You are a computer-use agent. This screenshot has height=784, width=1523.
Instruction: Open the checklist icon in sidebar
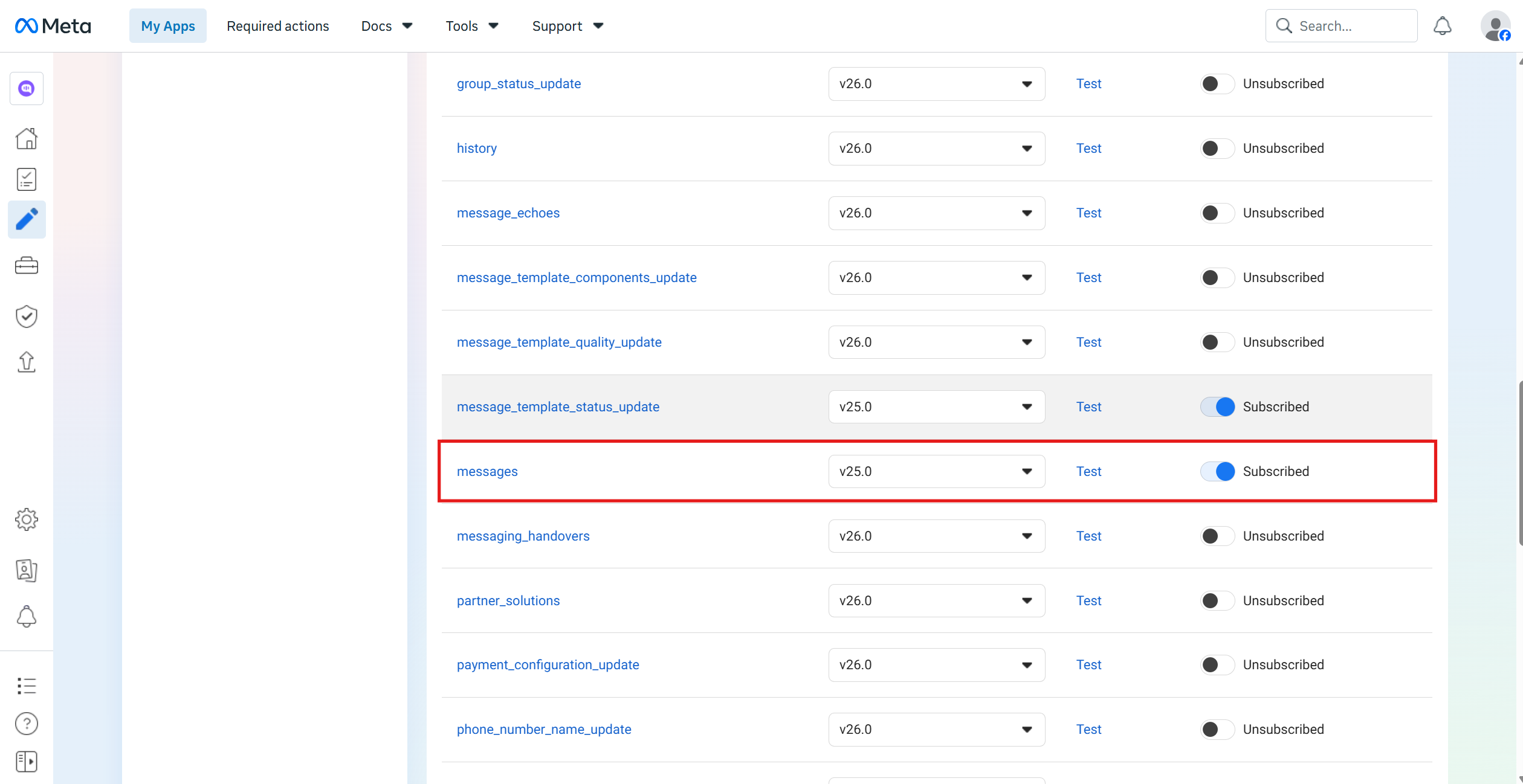(x=27, y=179)
